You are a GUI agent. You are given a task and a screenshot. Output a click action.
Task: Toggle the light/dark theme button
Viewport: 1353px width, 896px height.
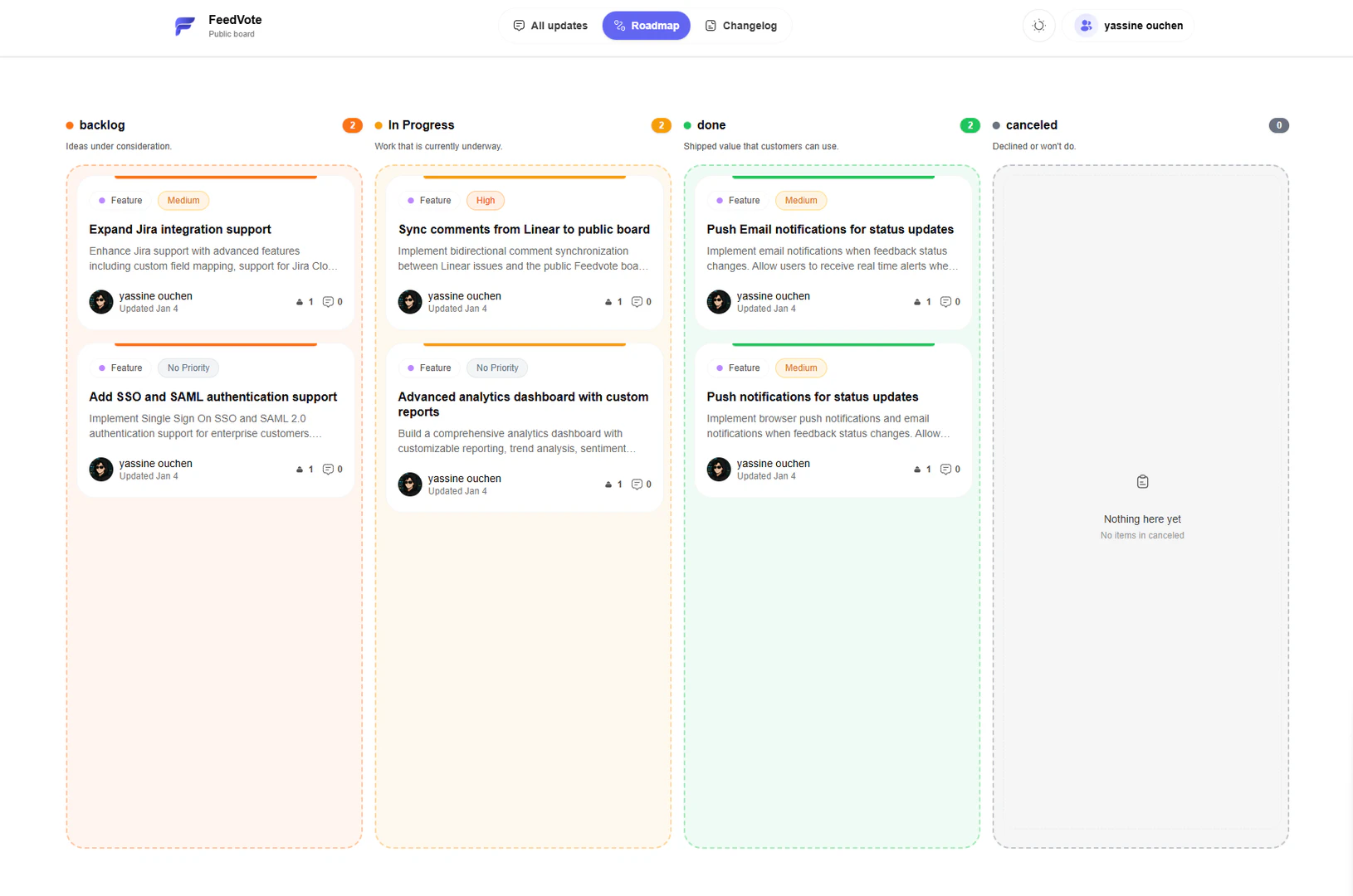pyautogui.click(x=1038, y=26)
